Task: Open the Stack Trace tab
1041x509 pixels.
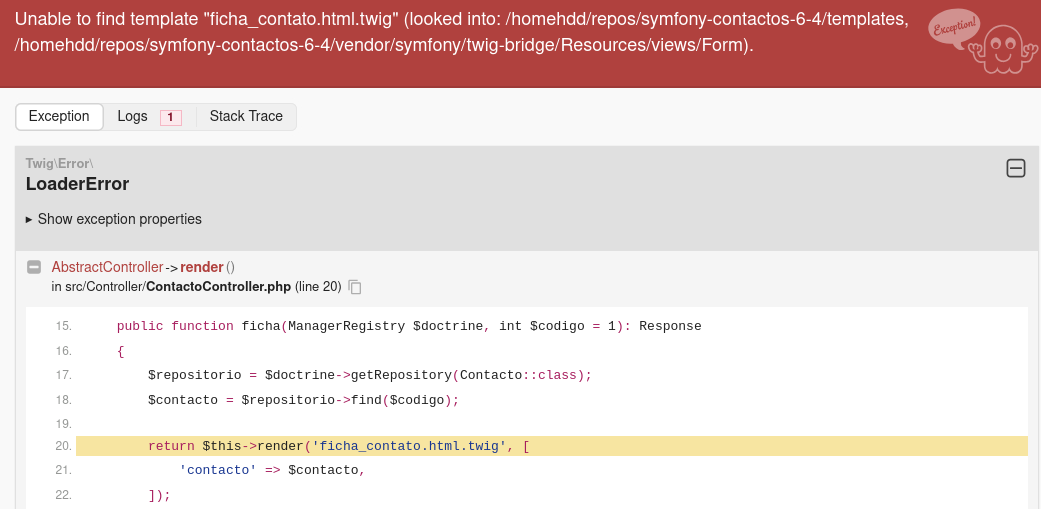Action: pos(246,116)
